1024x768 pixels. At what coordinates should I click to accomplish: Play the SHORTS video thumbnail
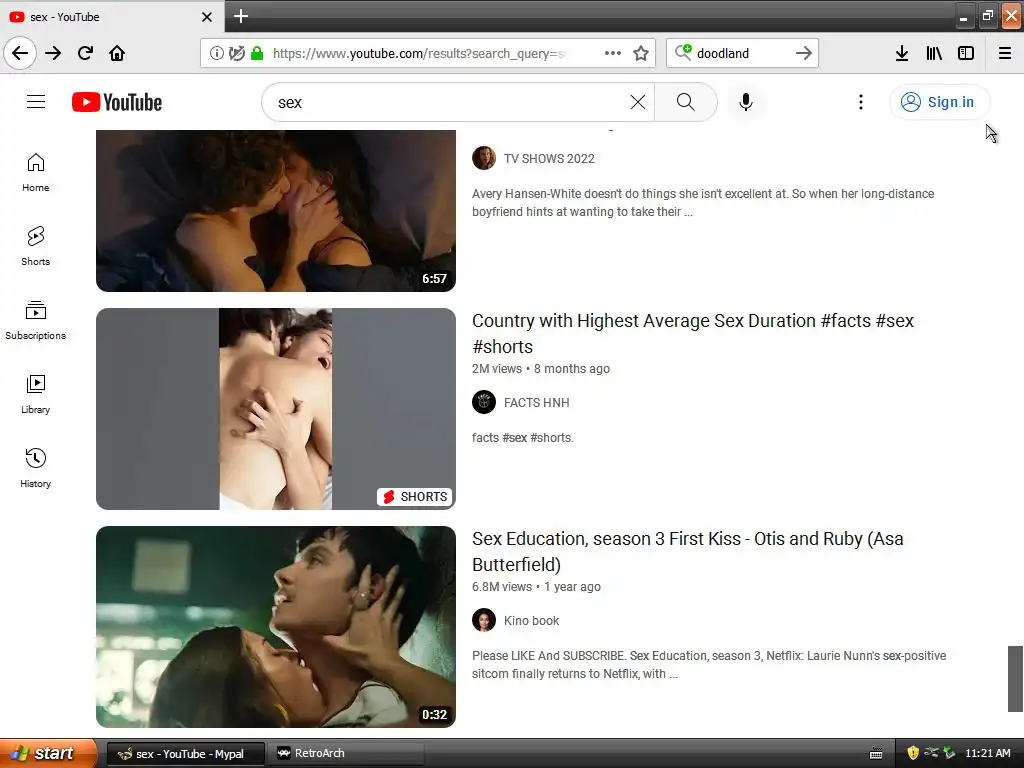[276, 409]
